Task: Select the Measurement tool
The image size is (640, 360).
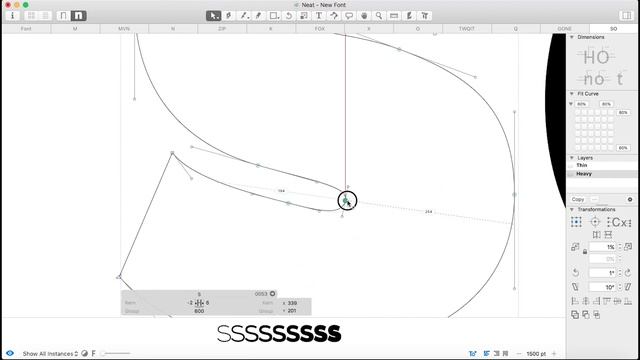Action: (x=394, y=16)
